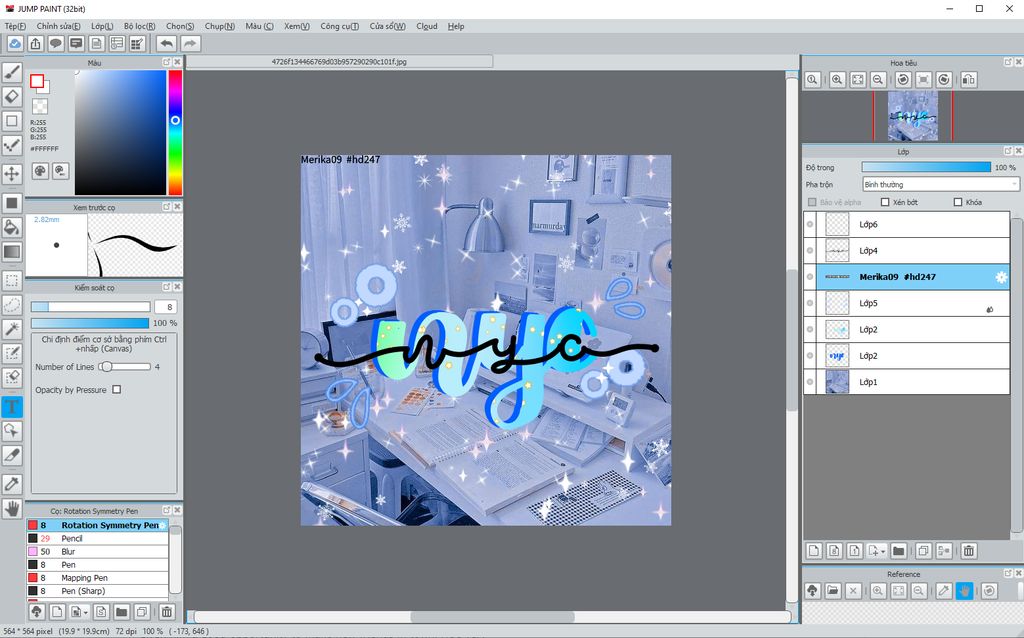Viewport: 1024px width, 638px height.
Task: Choose the Magic Wand selection tool
Action: pos(12,329)
